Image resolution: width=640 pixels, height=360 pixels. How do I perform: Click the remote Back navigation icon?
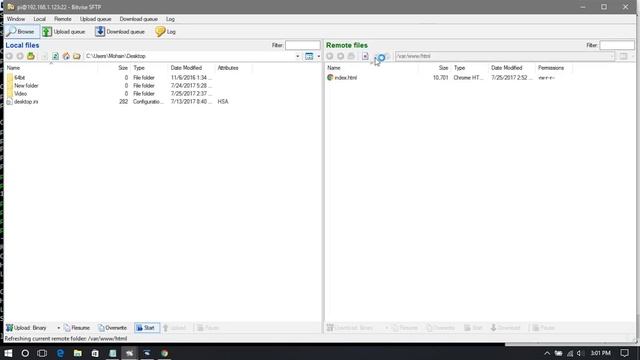coord(330,56)
